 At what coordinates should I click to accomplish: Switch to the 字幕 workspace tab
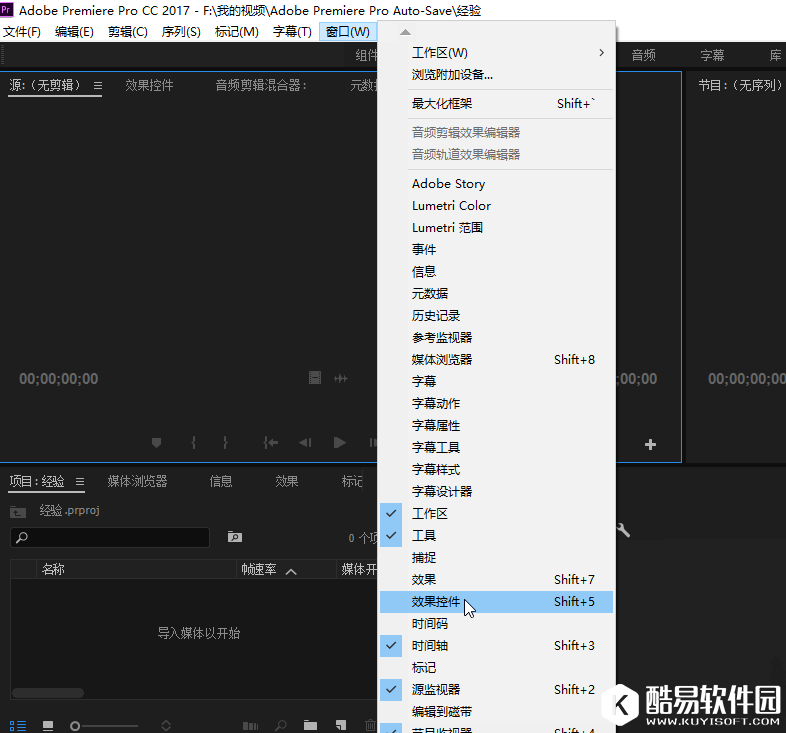(712, 55)
